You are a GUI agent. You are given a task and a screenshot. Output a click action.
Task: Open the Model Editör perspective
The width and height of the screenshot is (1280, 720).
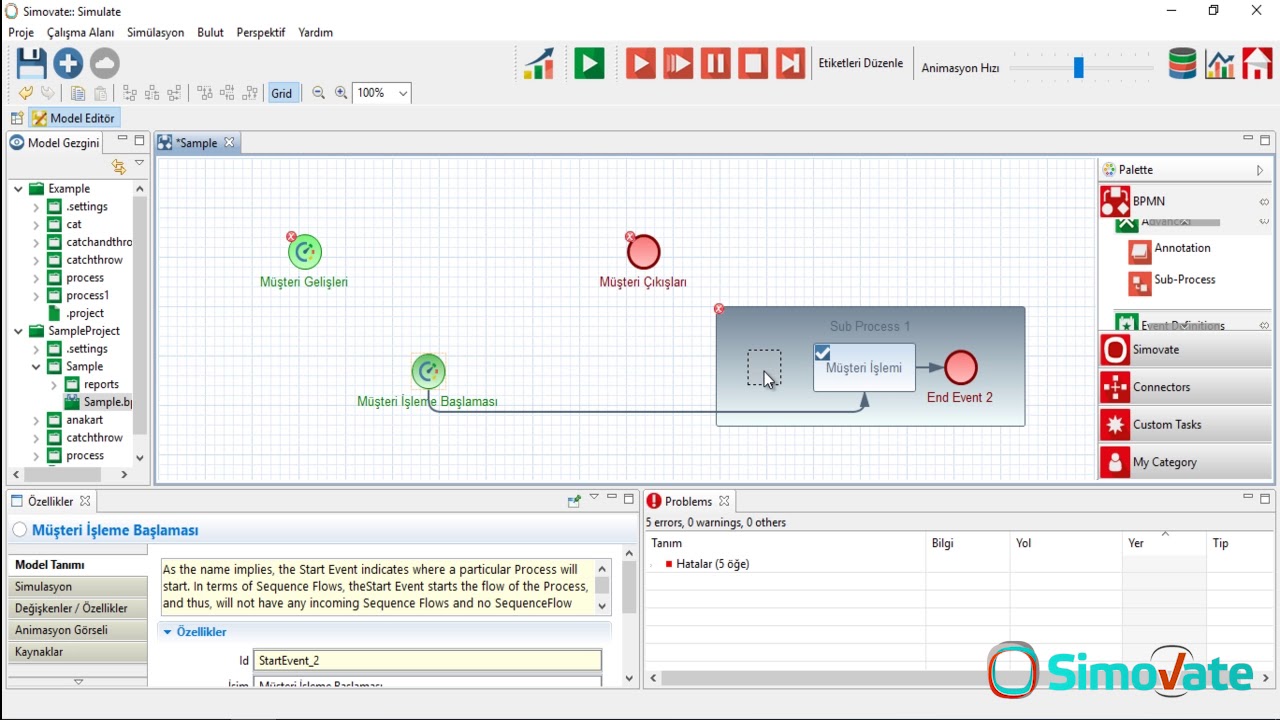tap(75, 118)
